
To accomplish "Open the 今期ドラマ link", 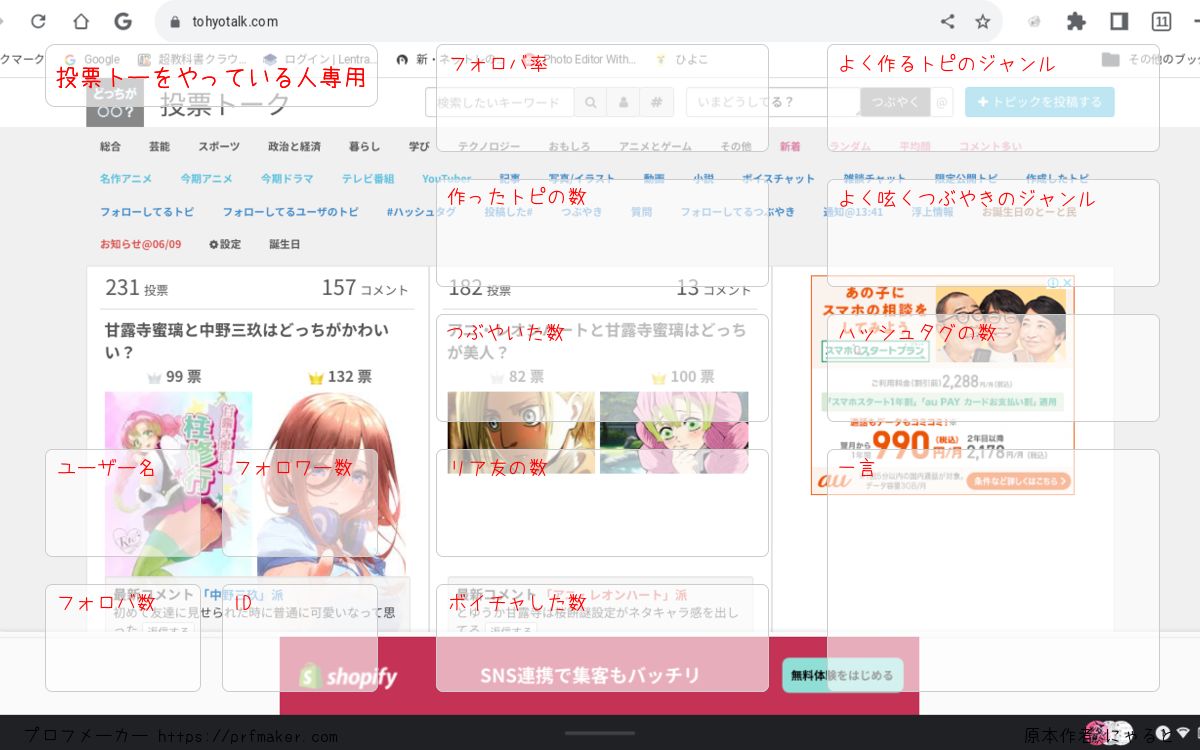I will click(x=287, y=179).
